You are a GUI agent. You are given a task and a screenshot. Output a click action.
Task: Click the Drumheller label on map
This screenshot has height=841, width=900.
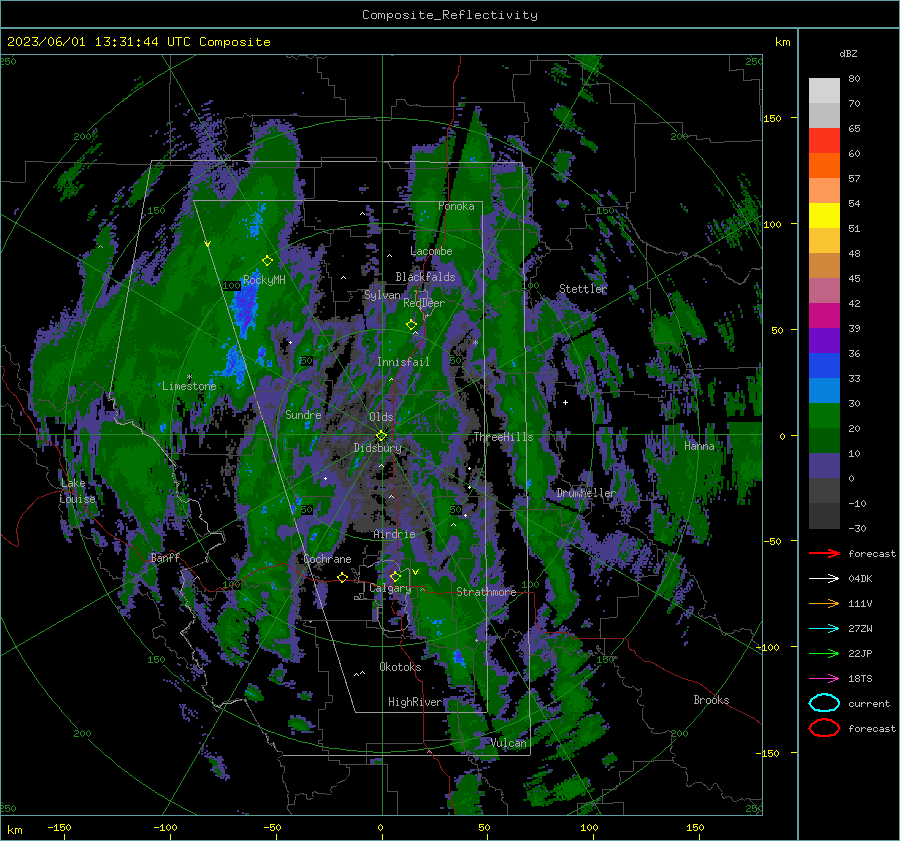coord(585,493)
